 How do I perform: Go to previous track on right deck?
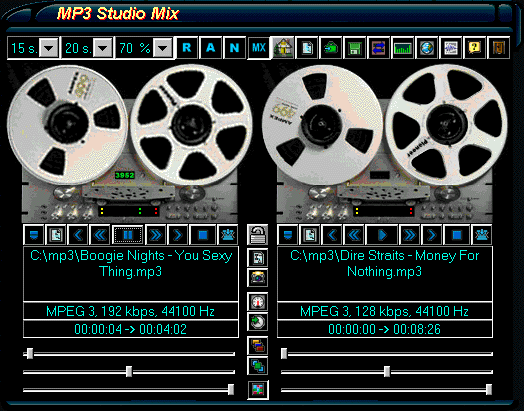(332, 235)
